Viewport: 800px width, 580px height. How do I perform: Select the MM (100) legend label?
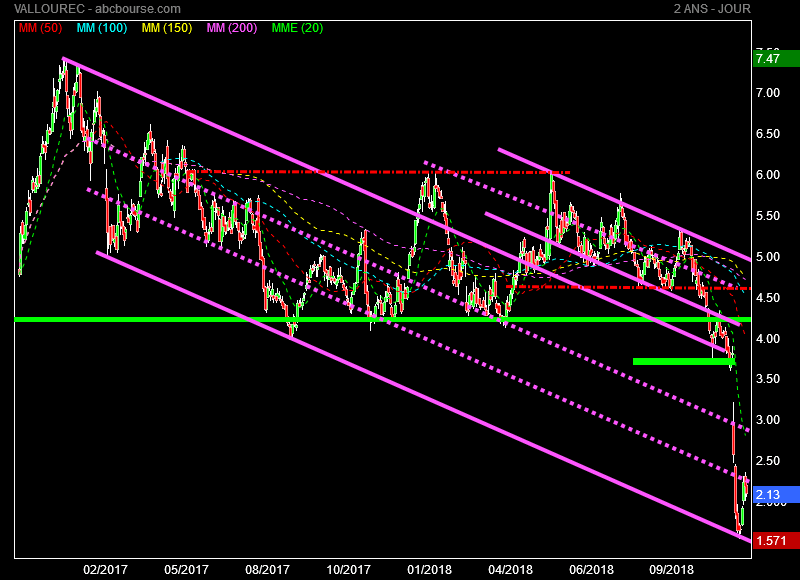[102, 28]
